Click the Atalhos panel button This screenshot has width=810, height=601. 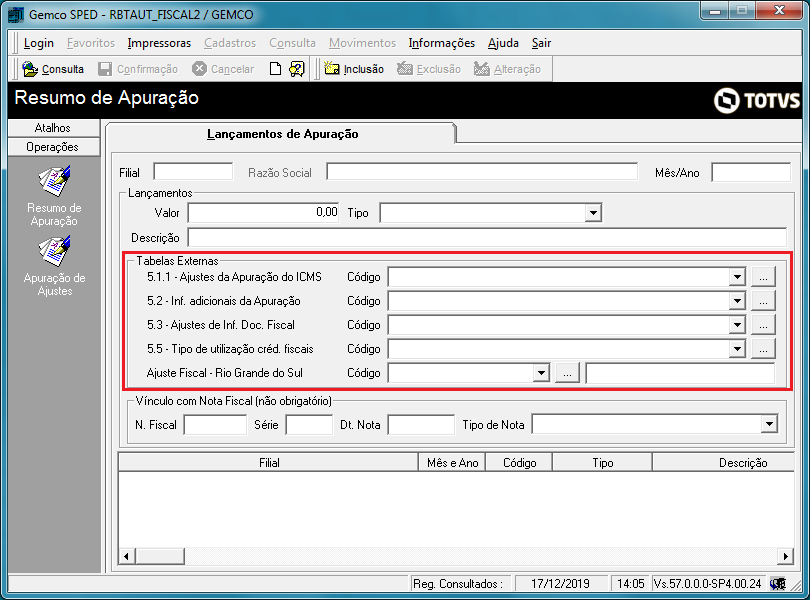(x=54, y=128)
